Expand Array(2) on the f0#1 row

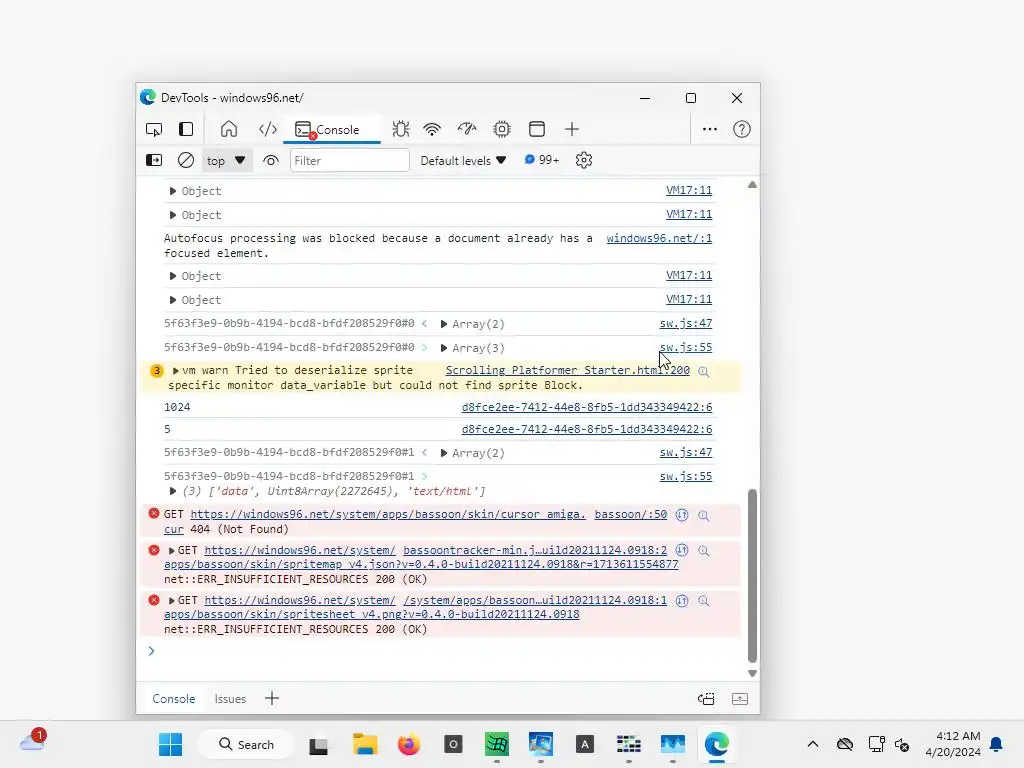pyautogui.click(x=443, y=453)
